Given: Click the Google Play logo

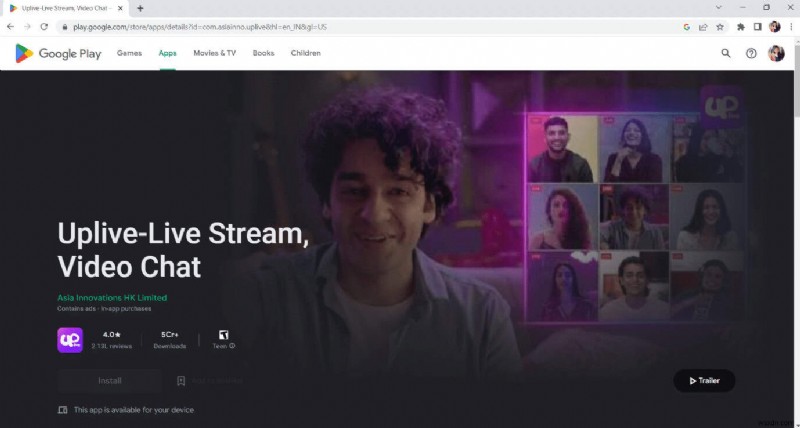Looking at the screenshot, I should coord(58,53).
